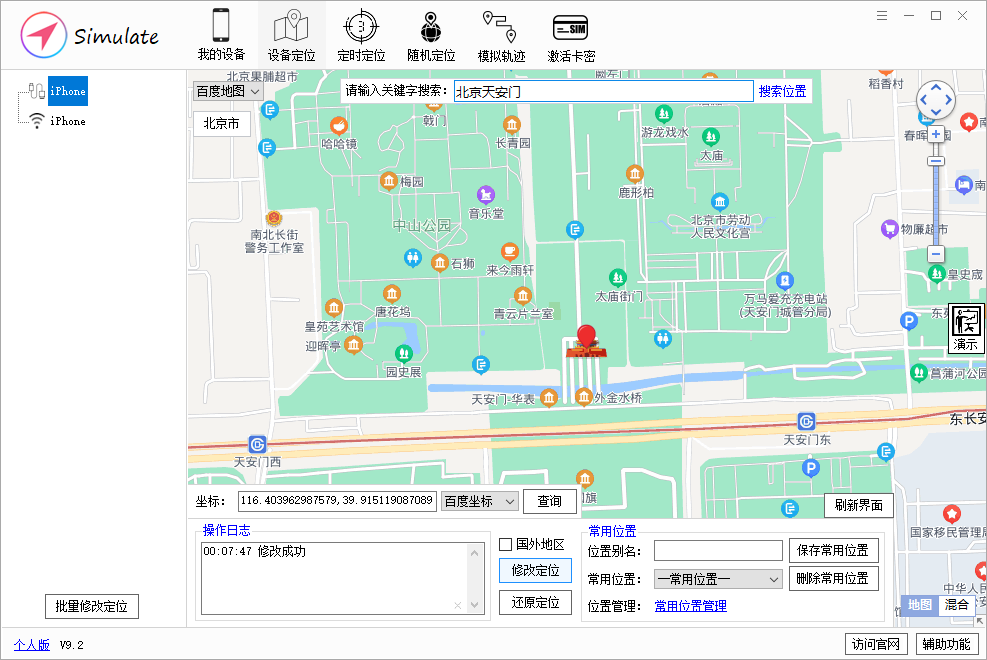Click 哈哈镜 marker icon

pyautogui.click(x=339, y=126)
